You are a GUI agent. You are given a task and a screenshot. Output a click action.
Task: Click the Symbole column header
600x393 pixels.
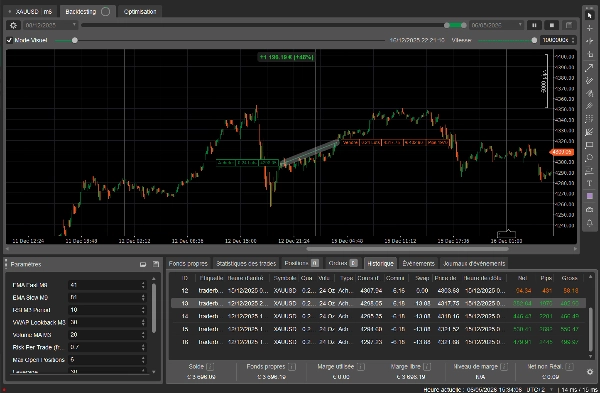pos(285,278)
